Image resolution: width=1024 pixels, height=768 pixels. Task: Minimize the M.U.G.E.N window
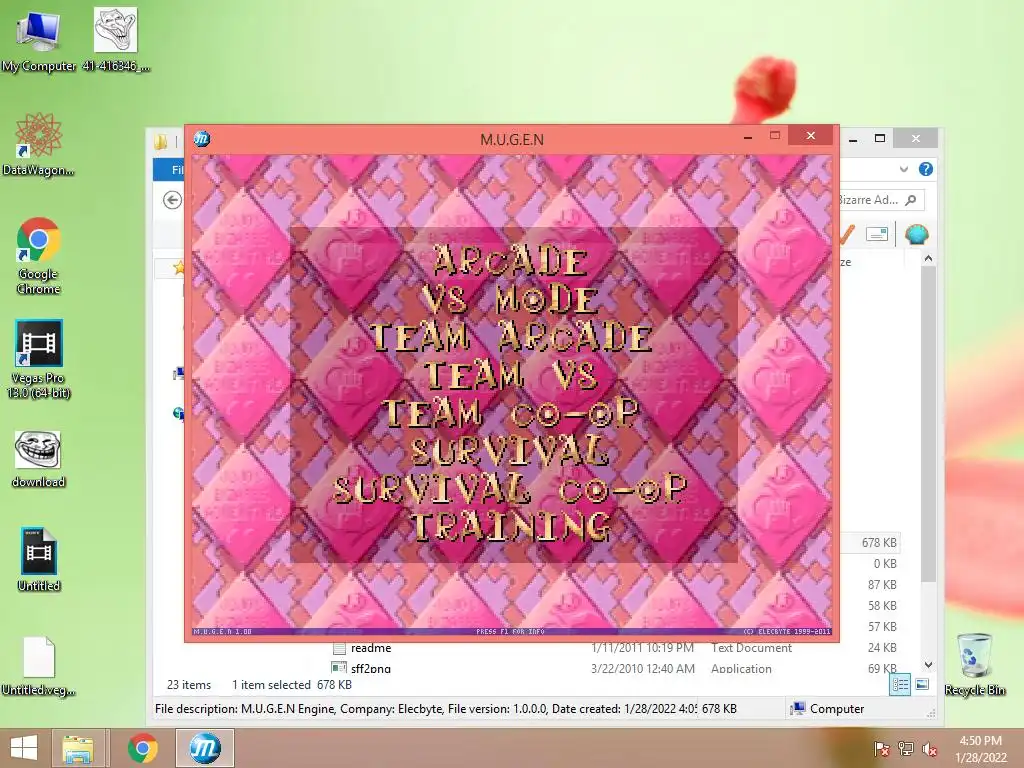(748, 137)
